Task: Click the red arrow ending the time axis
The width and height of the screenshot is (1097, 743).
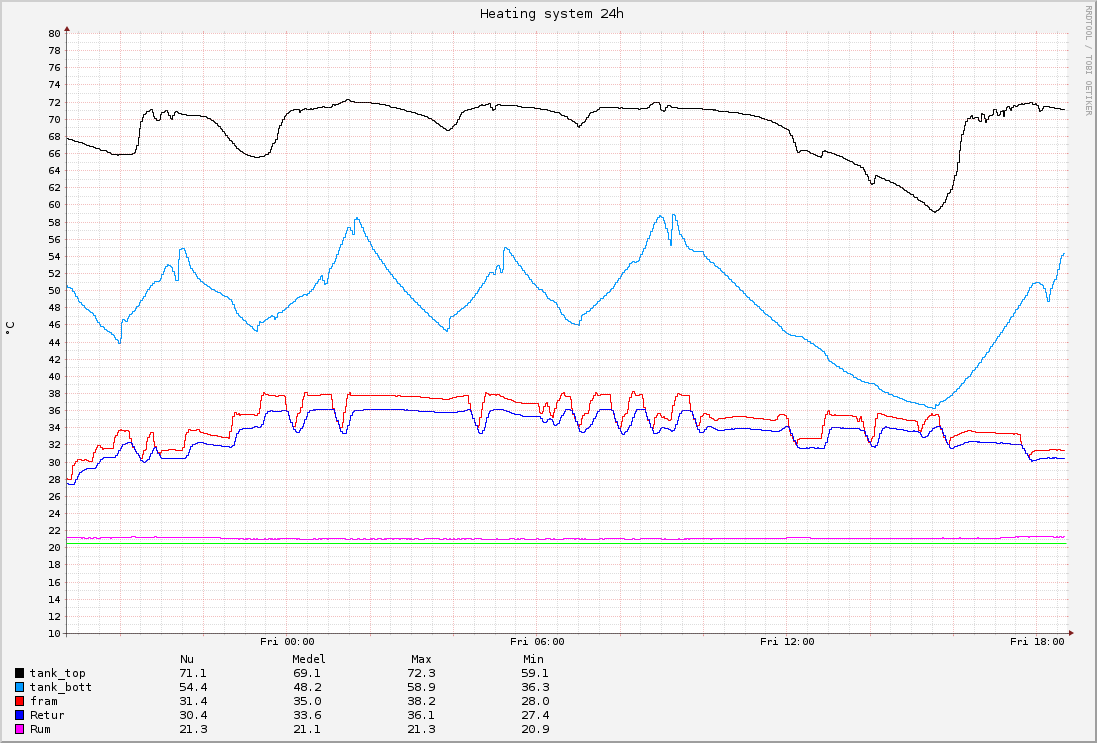Action: click(1070, 633)
